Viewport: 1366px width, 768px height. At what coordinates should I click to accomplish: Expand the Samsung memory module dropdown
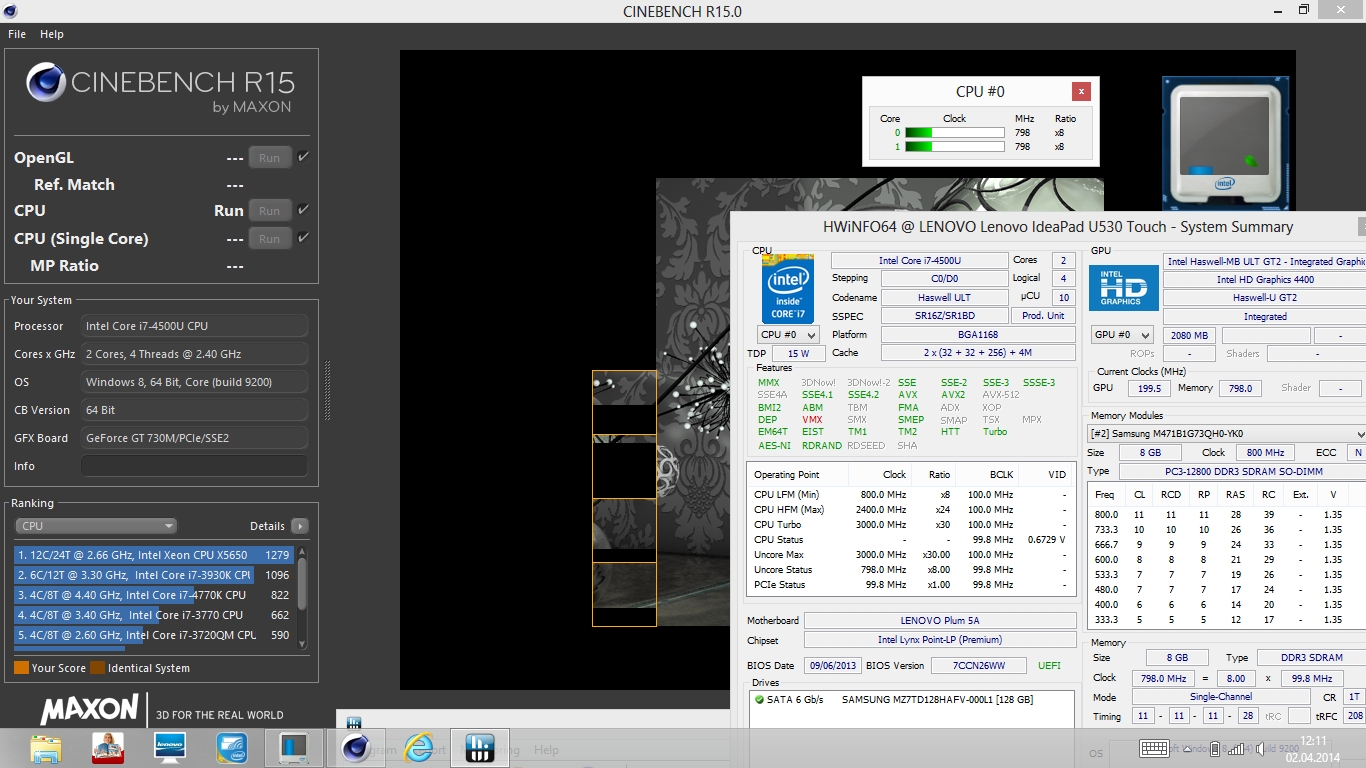point(1226,433)
